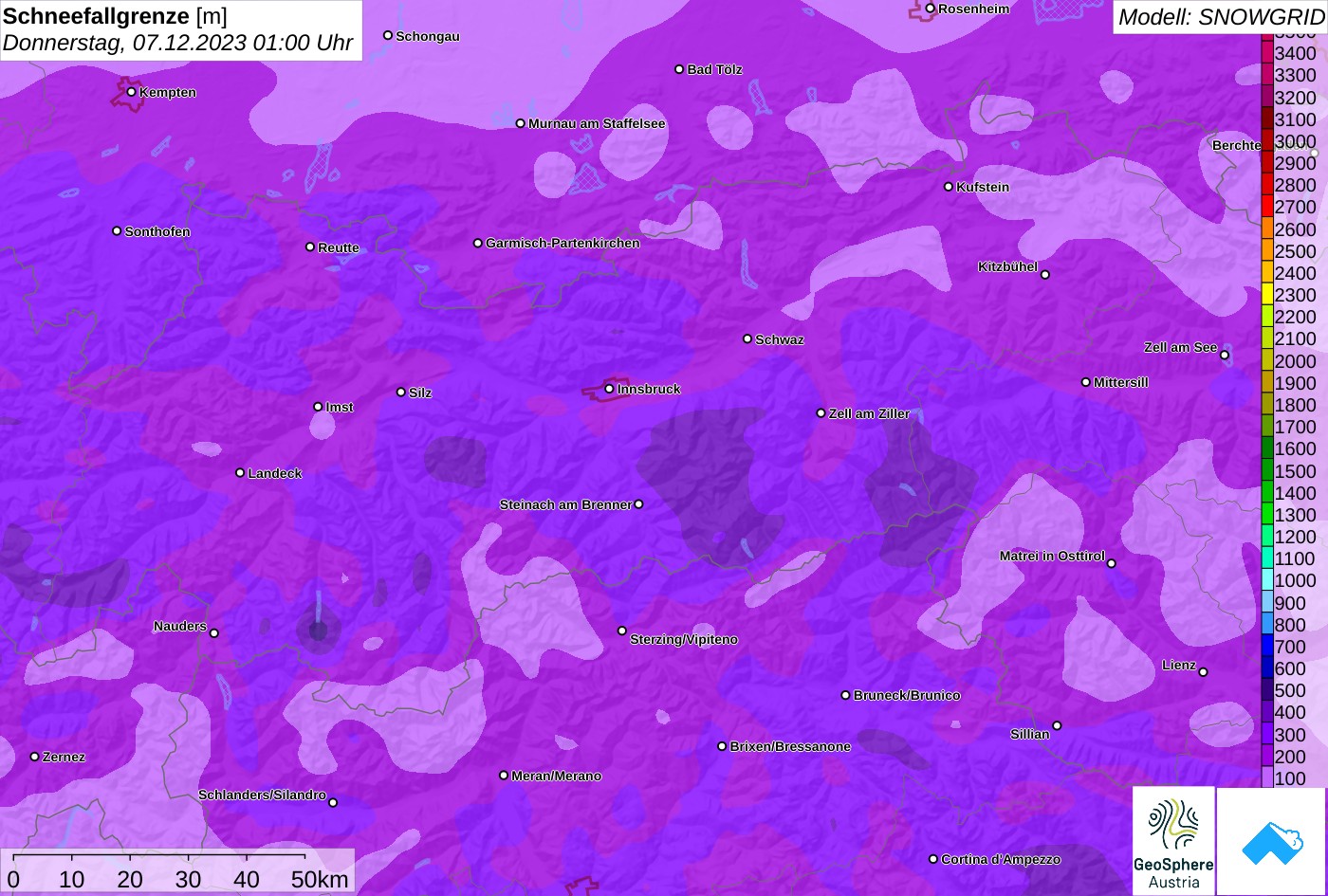Click the Rosenheim location dot
1328x896 pixels.
pyautogui.click(x=931, y=9)
